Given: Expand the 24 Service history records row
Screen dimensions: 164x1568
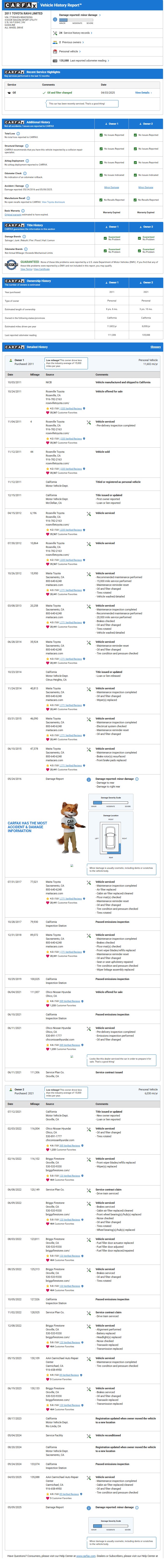Looking at the screenshot, I should pos(76,33).
